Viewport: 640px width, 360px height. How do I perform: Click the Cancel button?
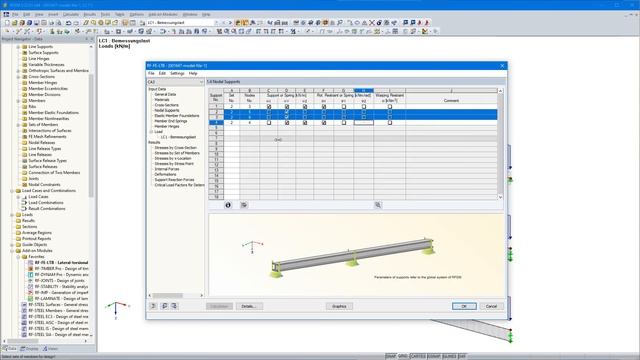[491, 306]
